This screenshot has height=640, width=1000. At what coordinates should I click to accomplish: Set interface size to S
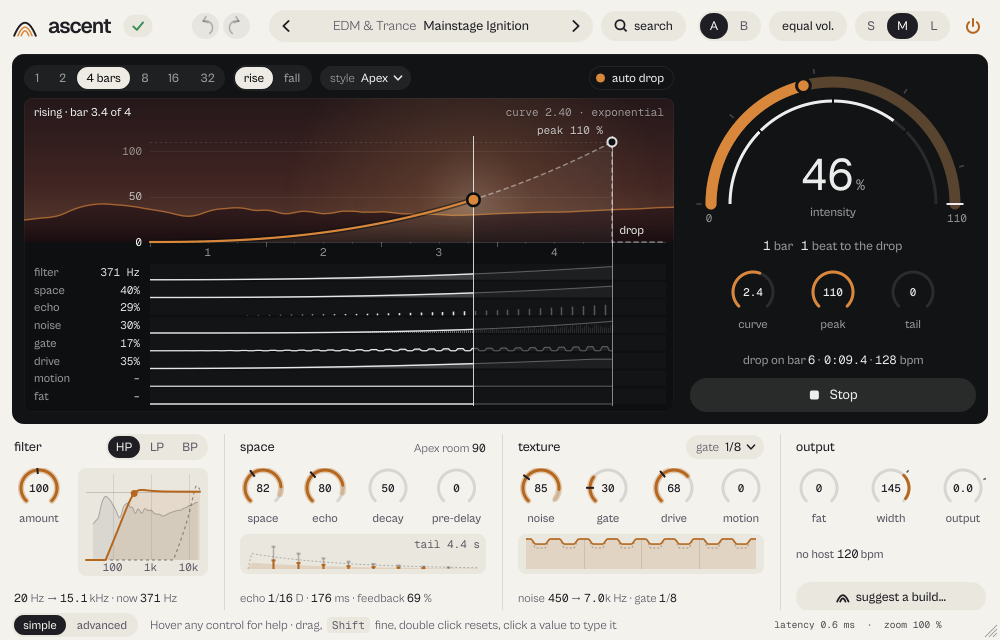tap(871, 26)
